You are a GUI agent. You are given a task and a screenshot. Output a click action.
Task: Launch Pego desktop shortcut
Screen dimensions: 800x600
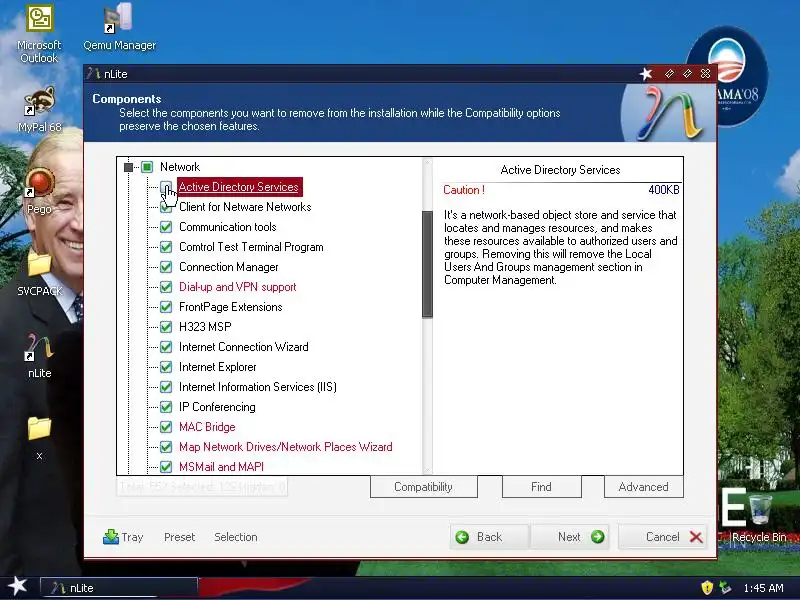pyautogui.click(x=39, y=191)
